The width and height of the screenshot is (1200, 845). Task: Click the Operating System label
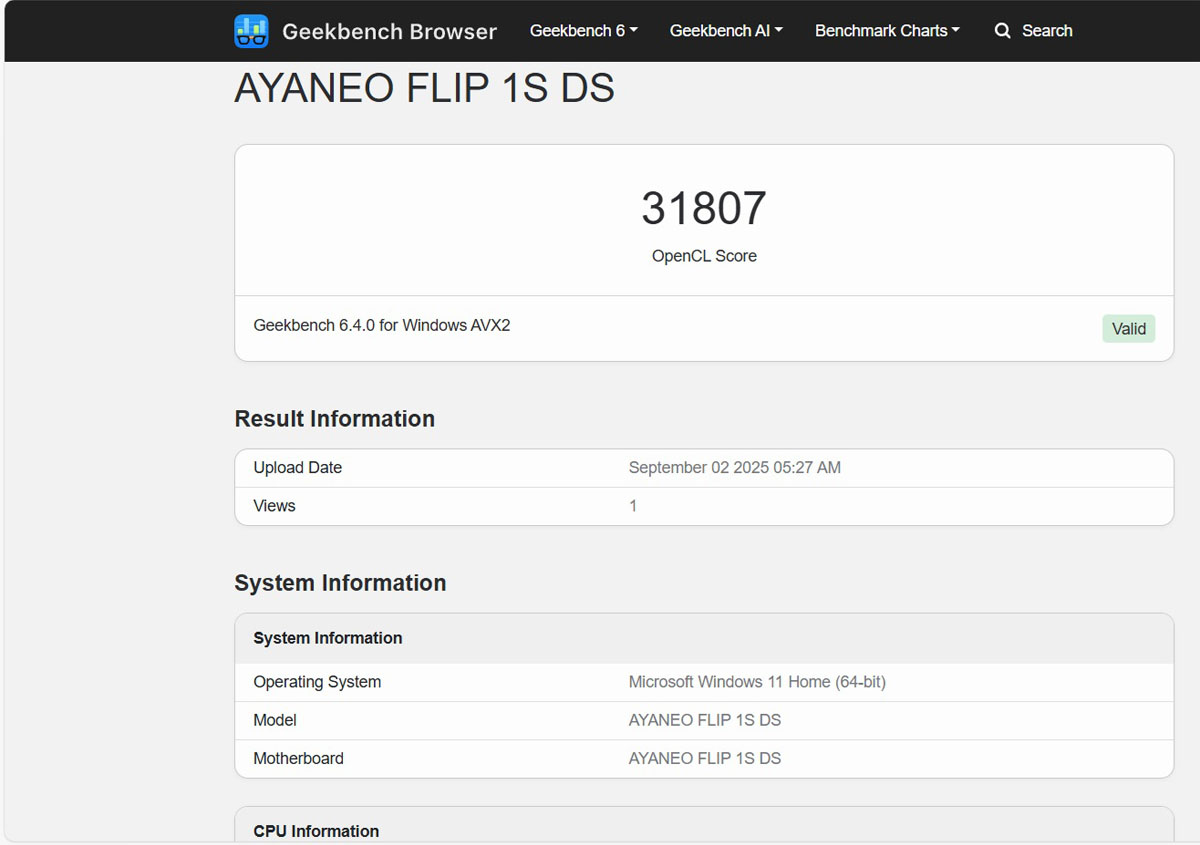point(317,682)
